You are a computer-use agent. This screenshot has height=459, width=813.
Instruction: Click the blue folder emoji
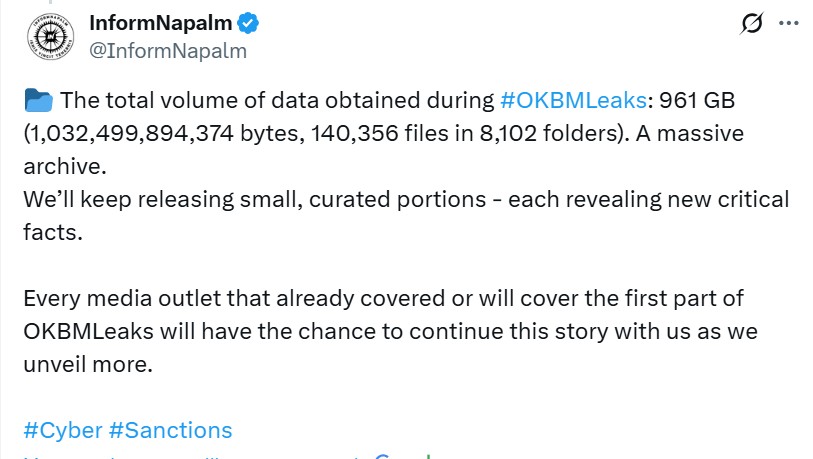coord(38,101)
